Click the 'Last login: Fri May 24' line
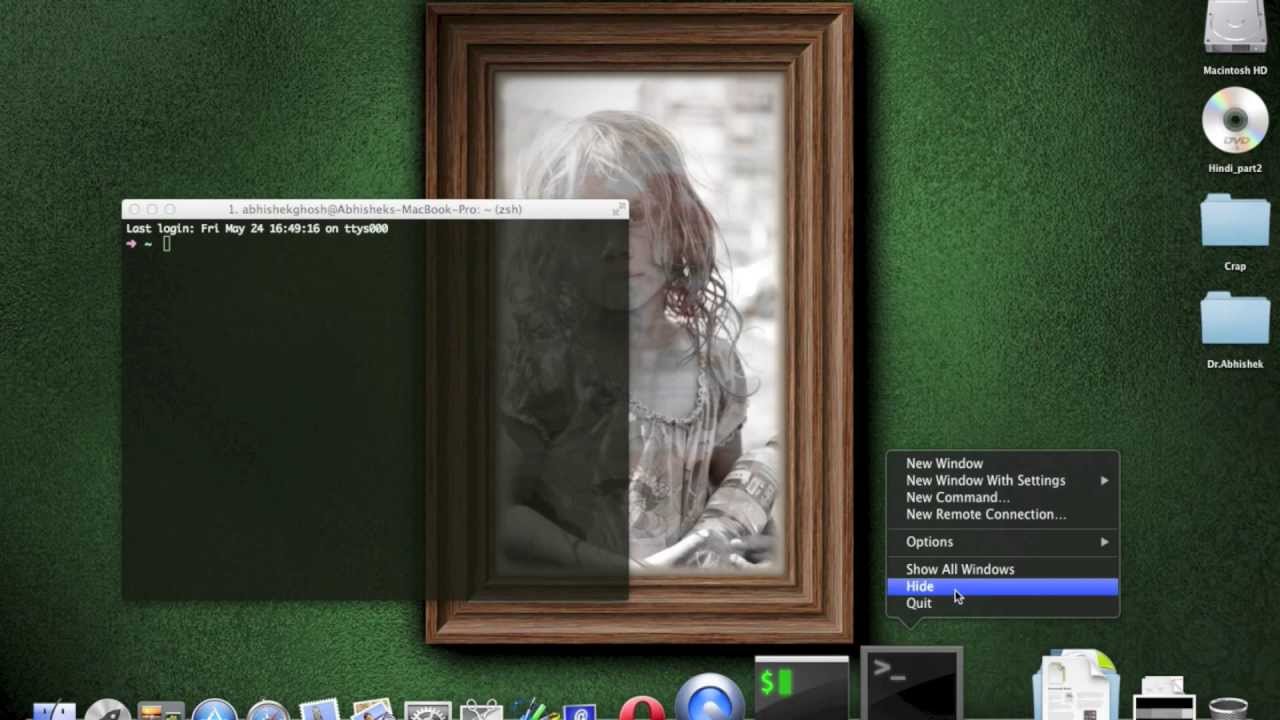The width and height of the screenshot is (1280, 720). tap(257, 228)
